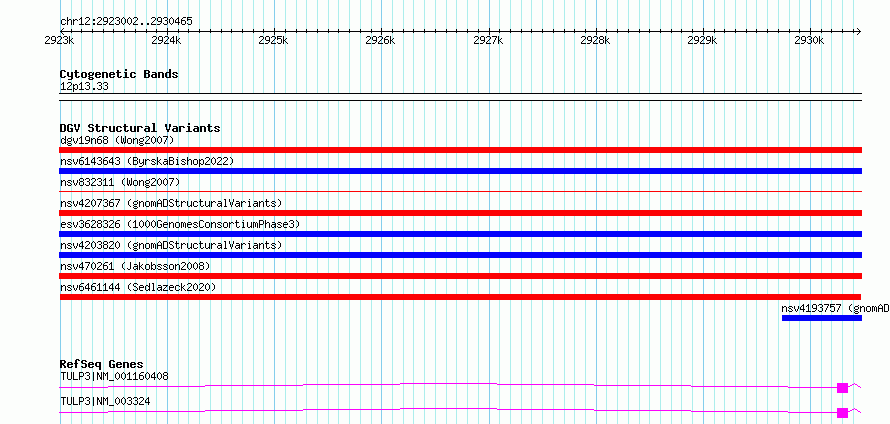Open esv3628326 (1000GenomesConsortiumPhase3) label
The height and width of the screenshot is (424, 890).
pos(180,224)
